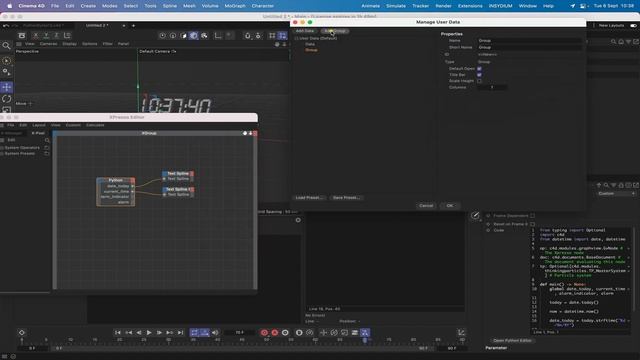The height and width of the screenshot is (360, 640).
Task: Step to previous frame in timeline
Action: pos(139,333)
